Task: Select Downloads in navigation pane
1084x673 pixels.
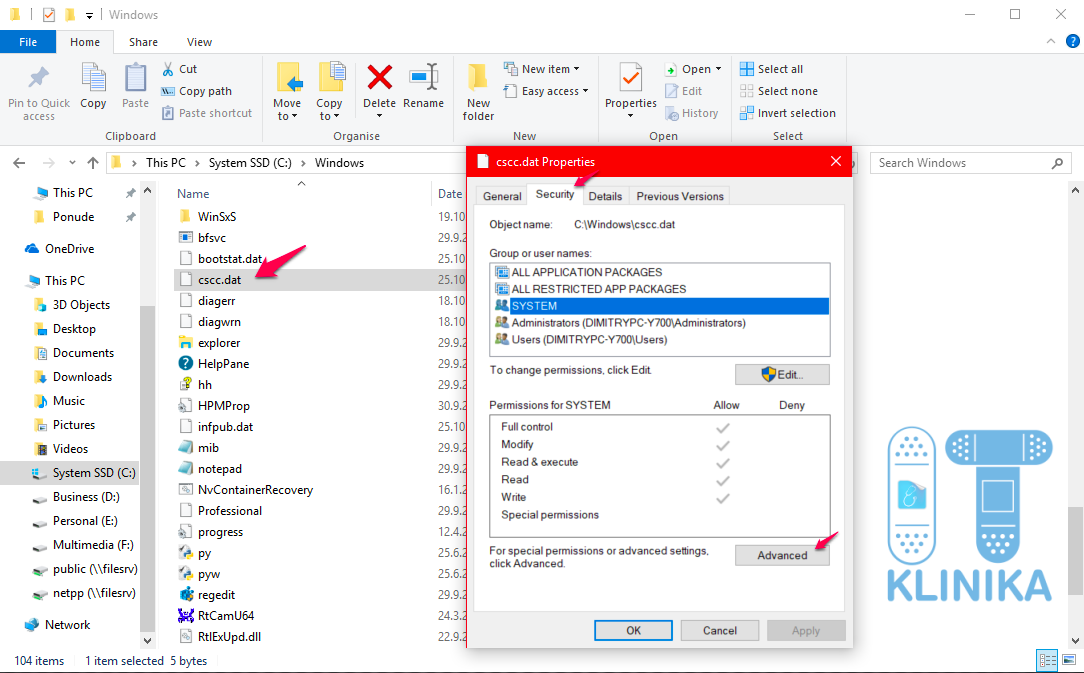Action: (x=82, y=377)
